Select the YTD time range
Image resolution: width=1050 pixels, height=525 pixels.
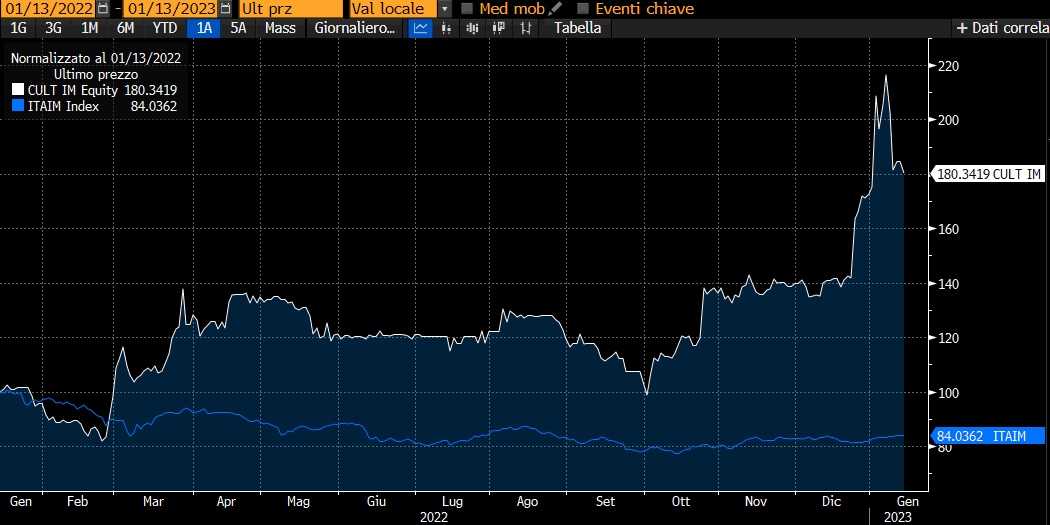click(x=165, y=28)
